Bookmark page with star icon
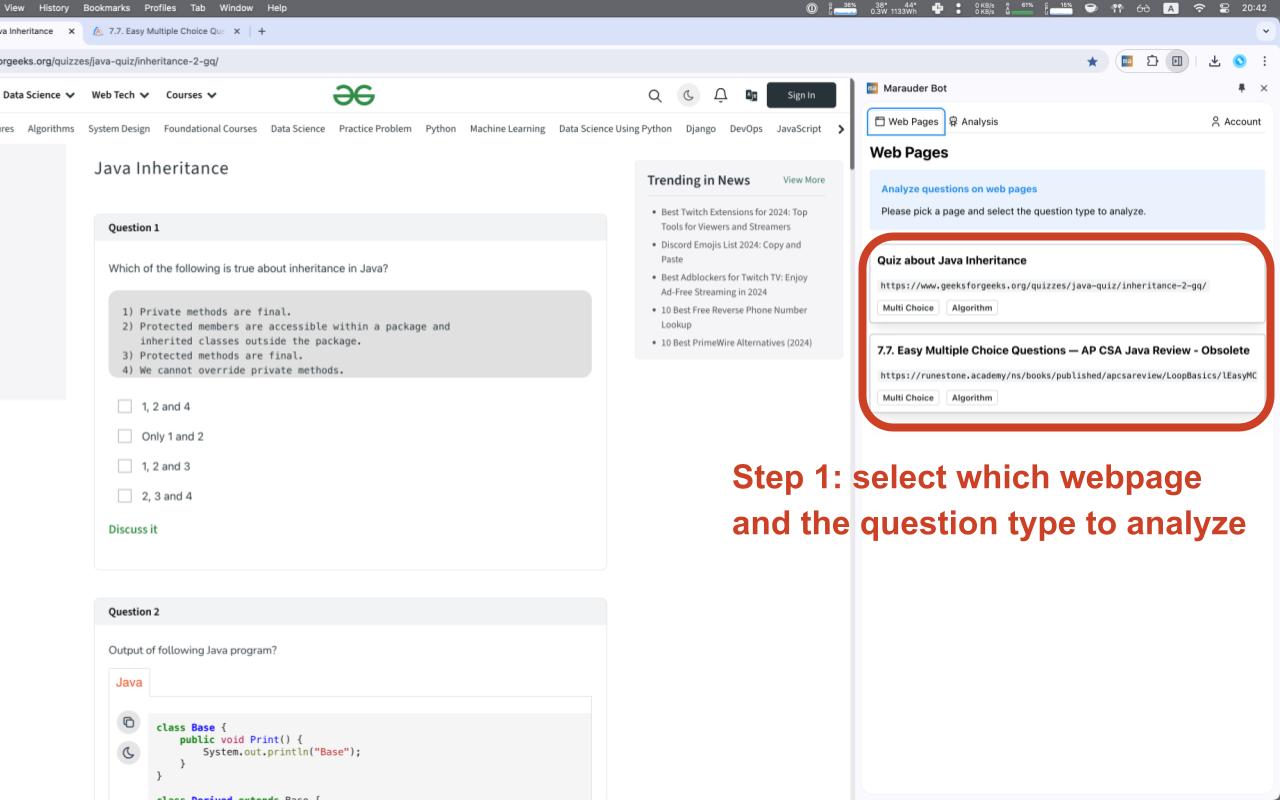This screenshot has height=800, width=1280. coord(1092,61)
